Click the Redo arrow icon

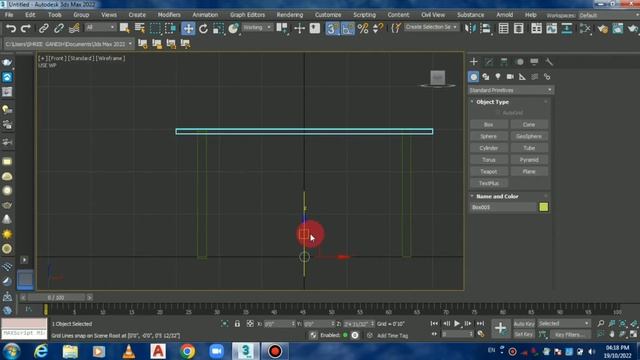click(x=26, y=28)
